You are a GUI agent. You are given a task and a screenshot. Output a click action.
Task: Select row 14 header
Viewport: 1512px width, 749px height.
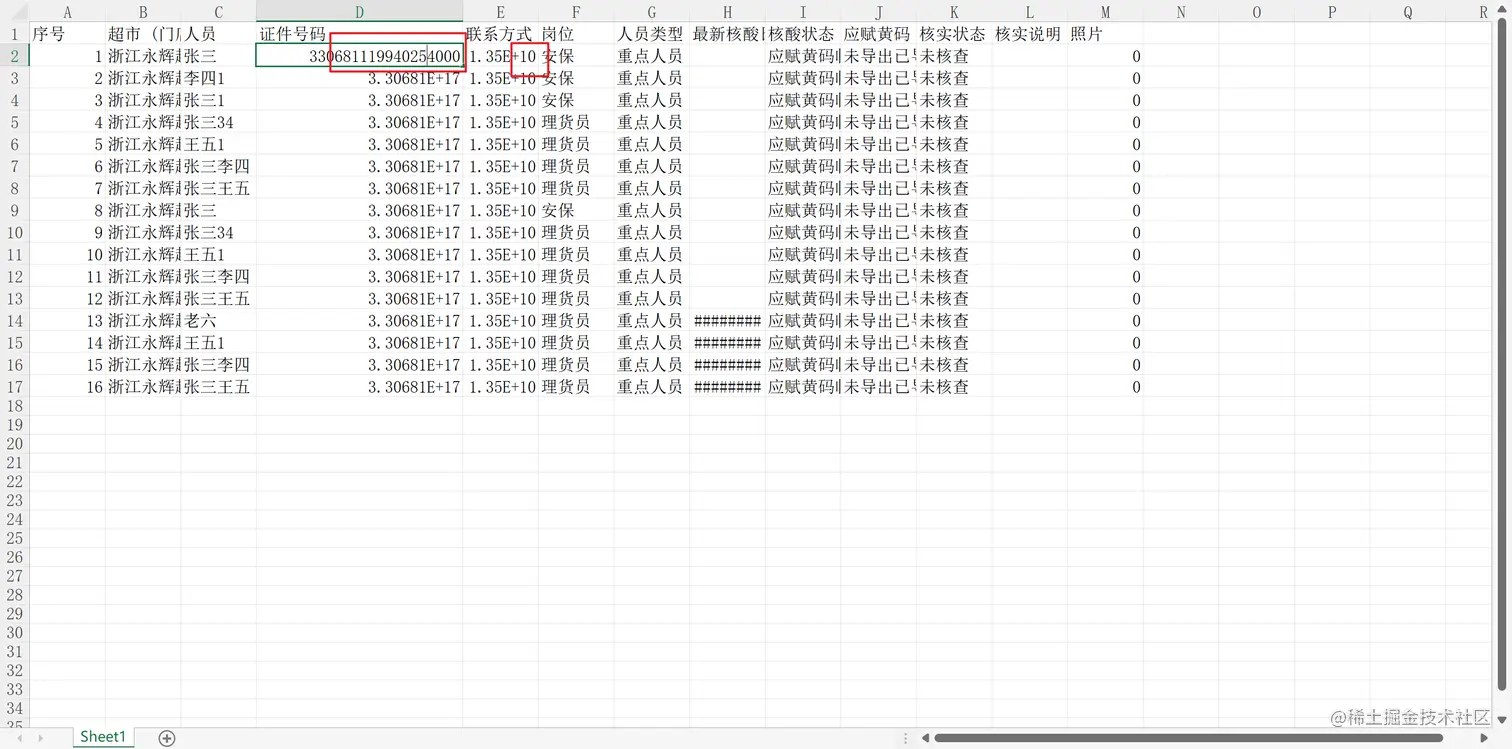14,321
